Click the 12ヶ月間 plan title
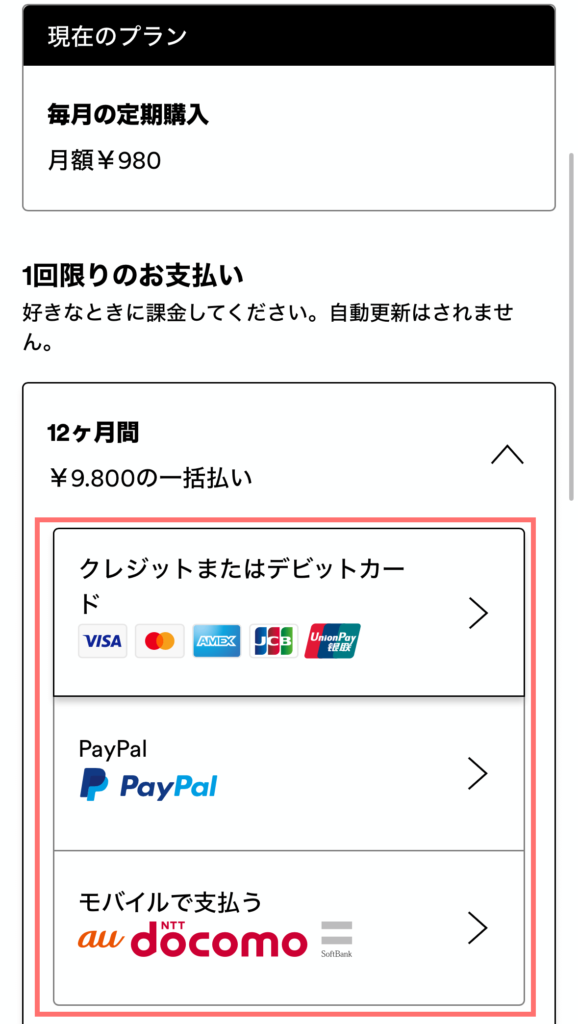 (x=93, y=433)
